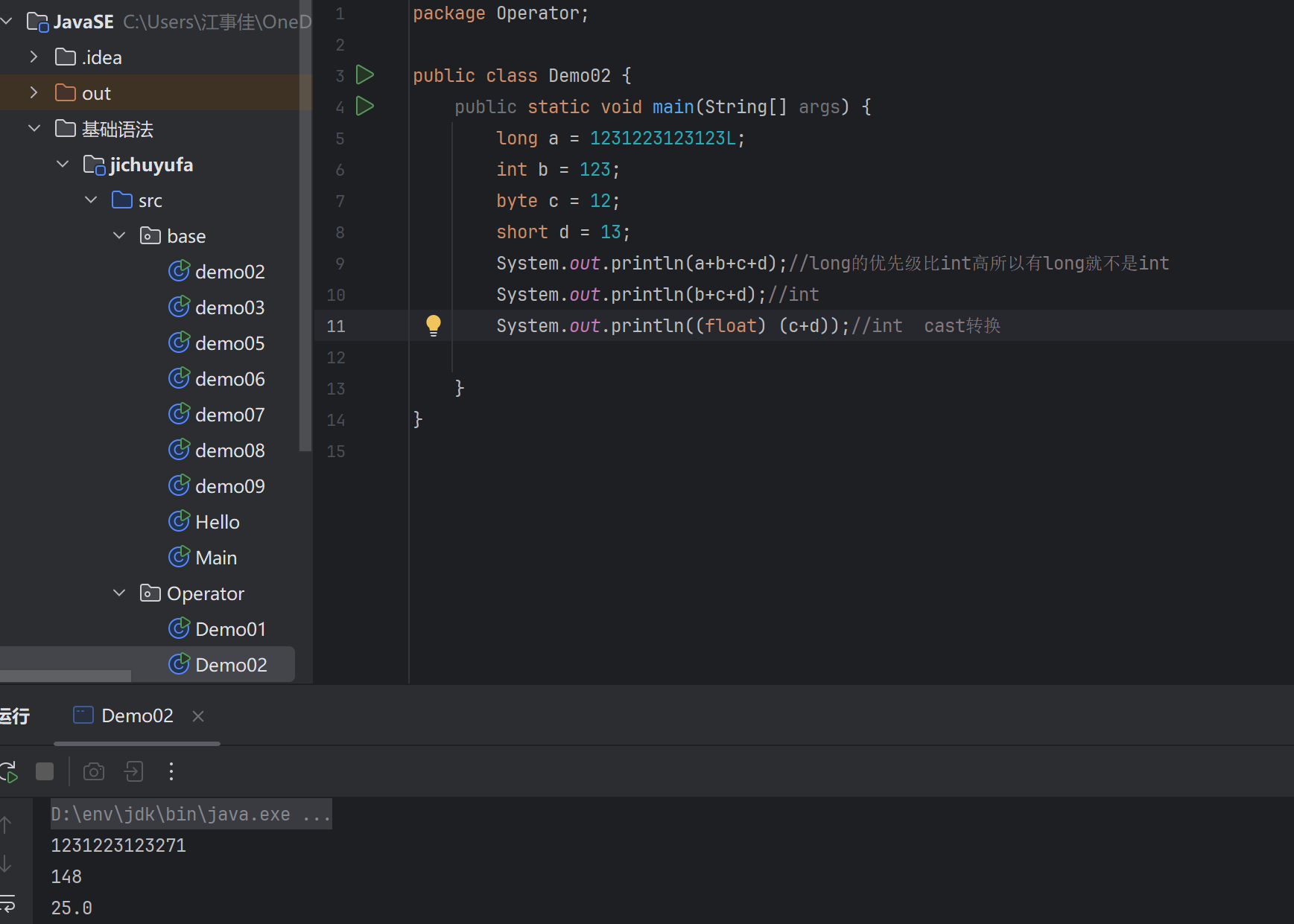The image size is (1294, 924).
Task: Collapse the Operator package
Action: tap(119, 593)
